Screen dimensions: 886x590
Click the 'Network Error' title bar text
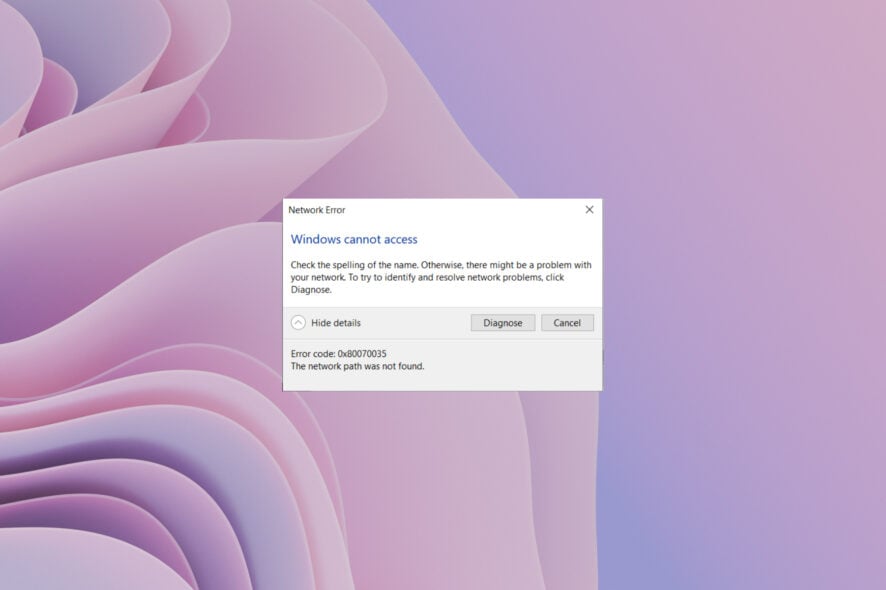(316, 210)
